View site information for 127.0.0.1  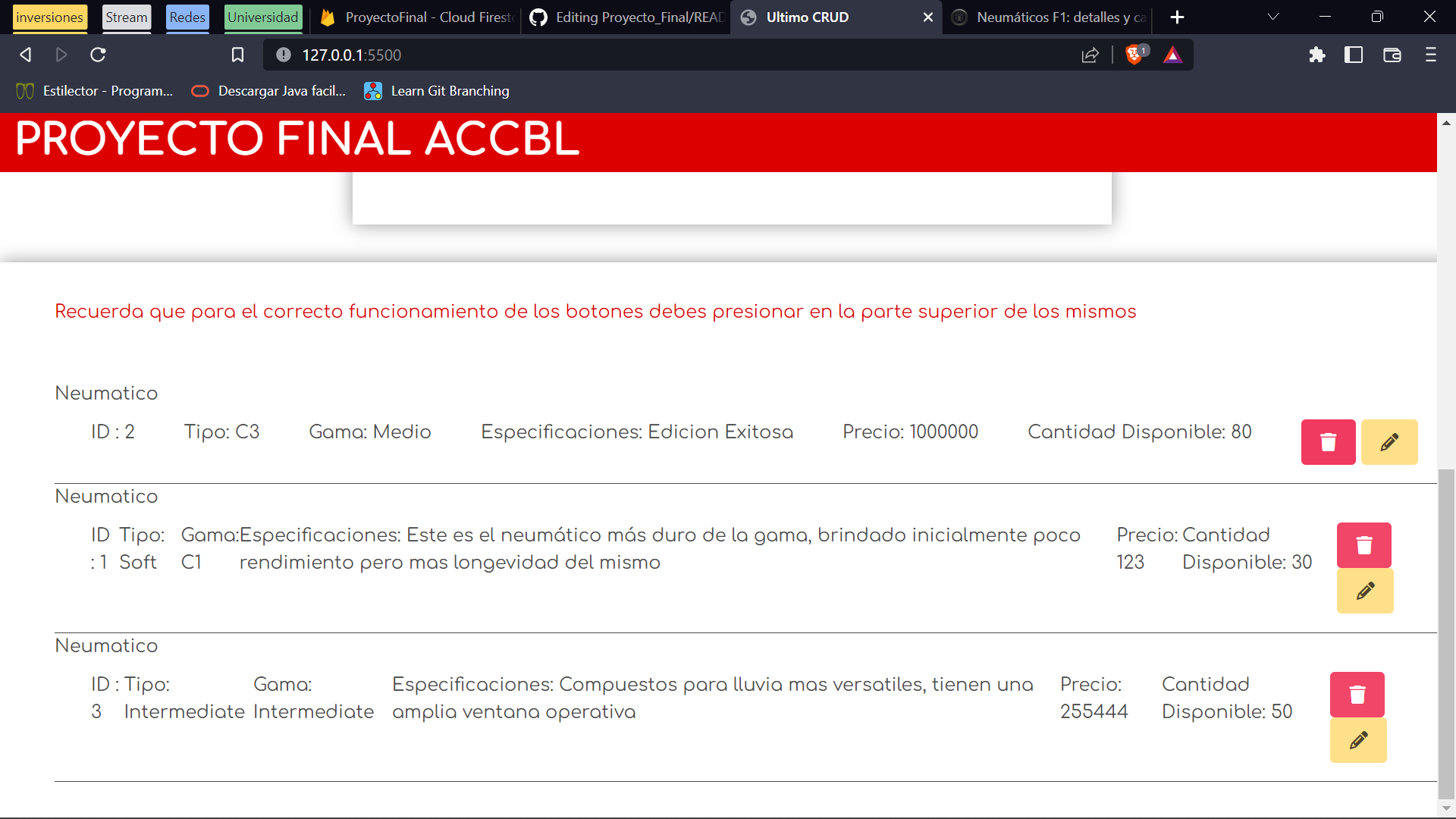coord(284,55)
